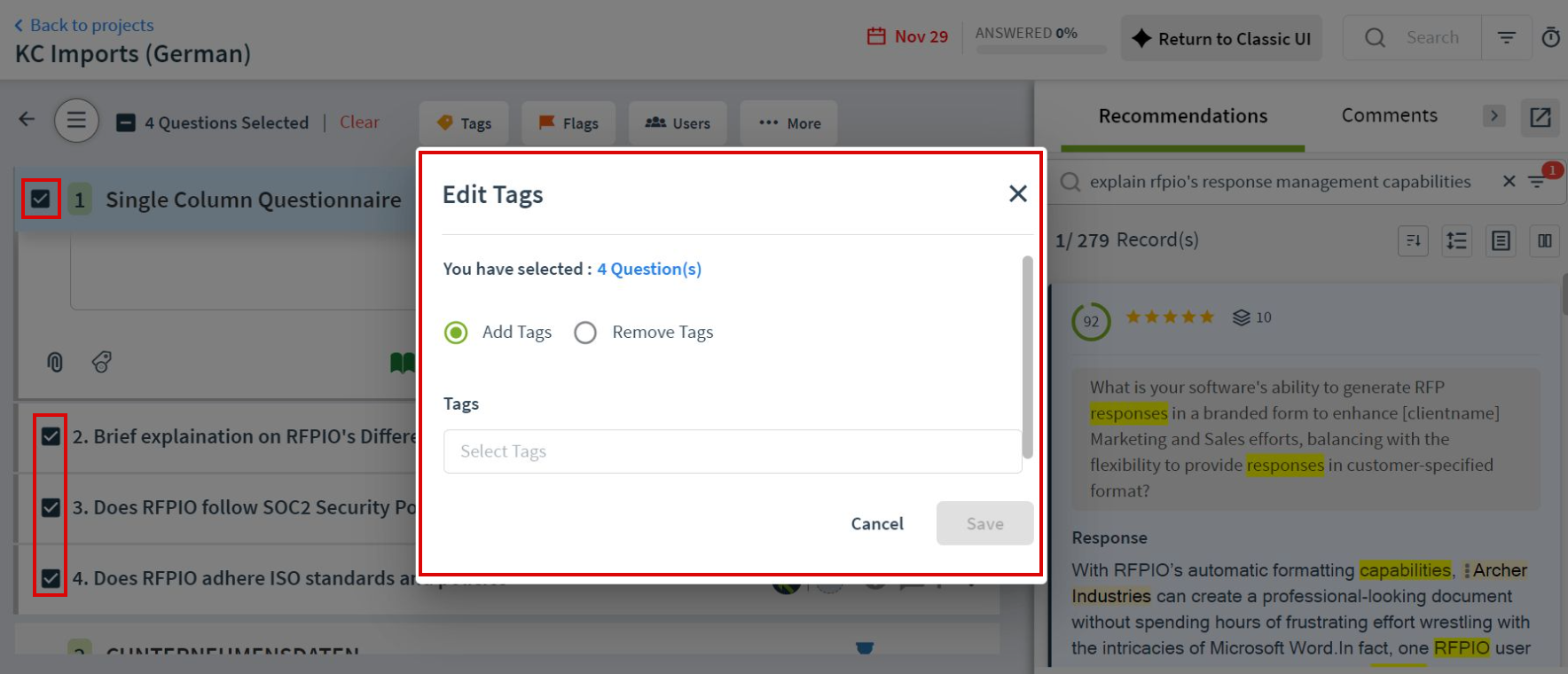Switch to columns split view icon
The width and height of the screenshot is (1568, 674).
coord(1545,240)
